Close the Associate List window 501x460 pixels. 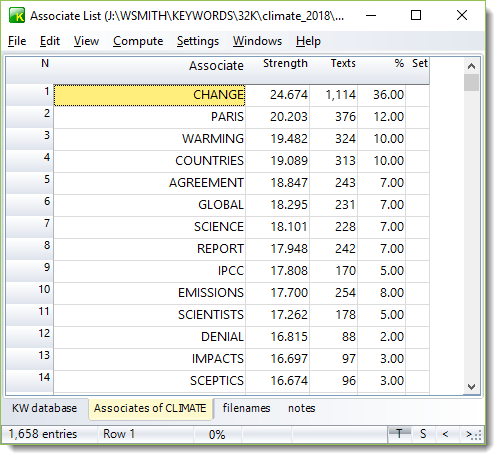coord(462,15)
